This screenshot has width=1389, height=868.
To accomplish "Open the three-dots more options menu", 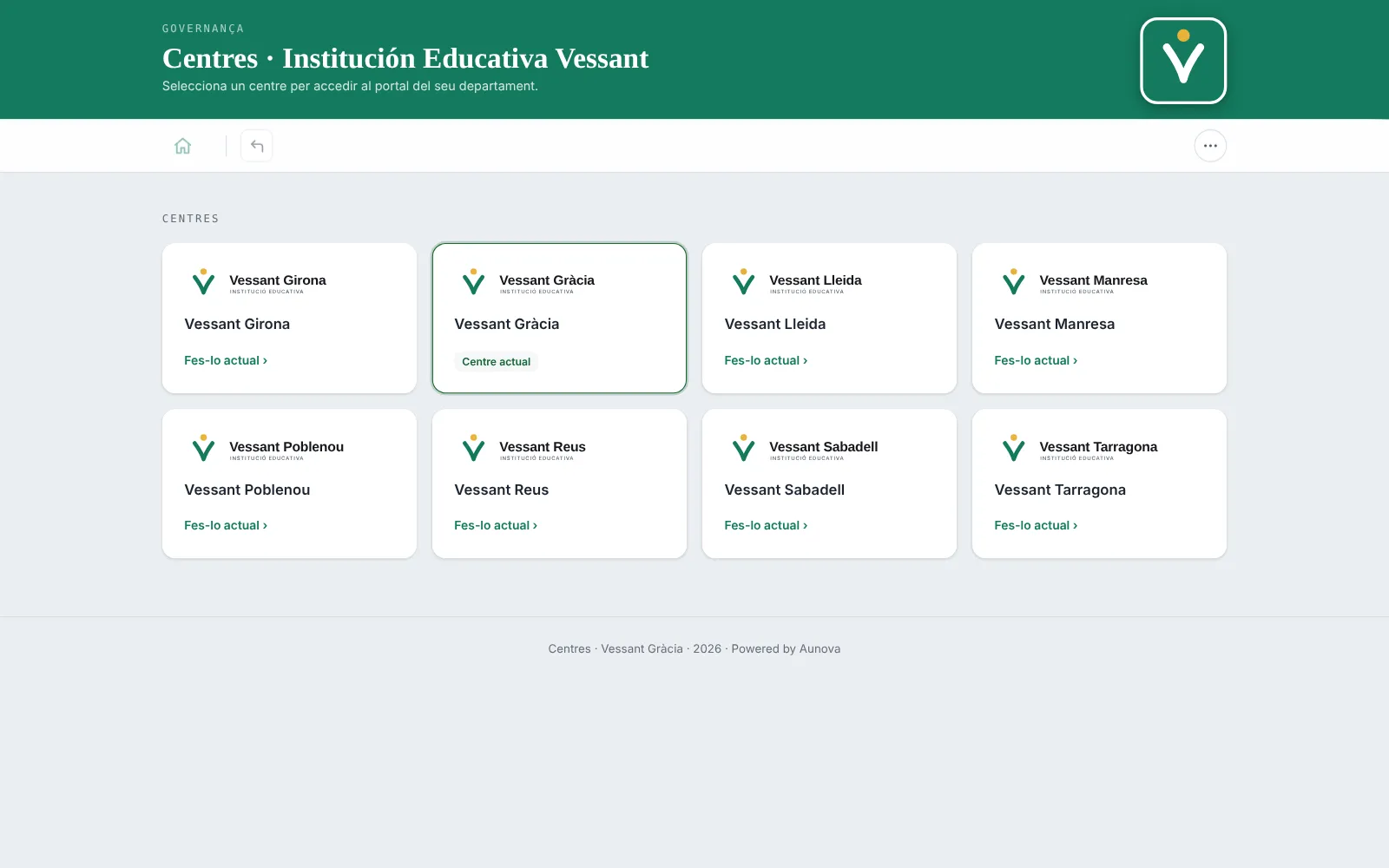I will point(1210,146).
